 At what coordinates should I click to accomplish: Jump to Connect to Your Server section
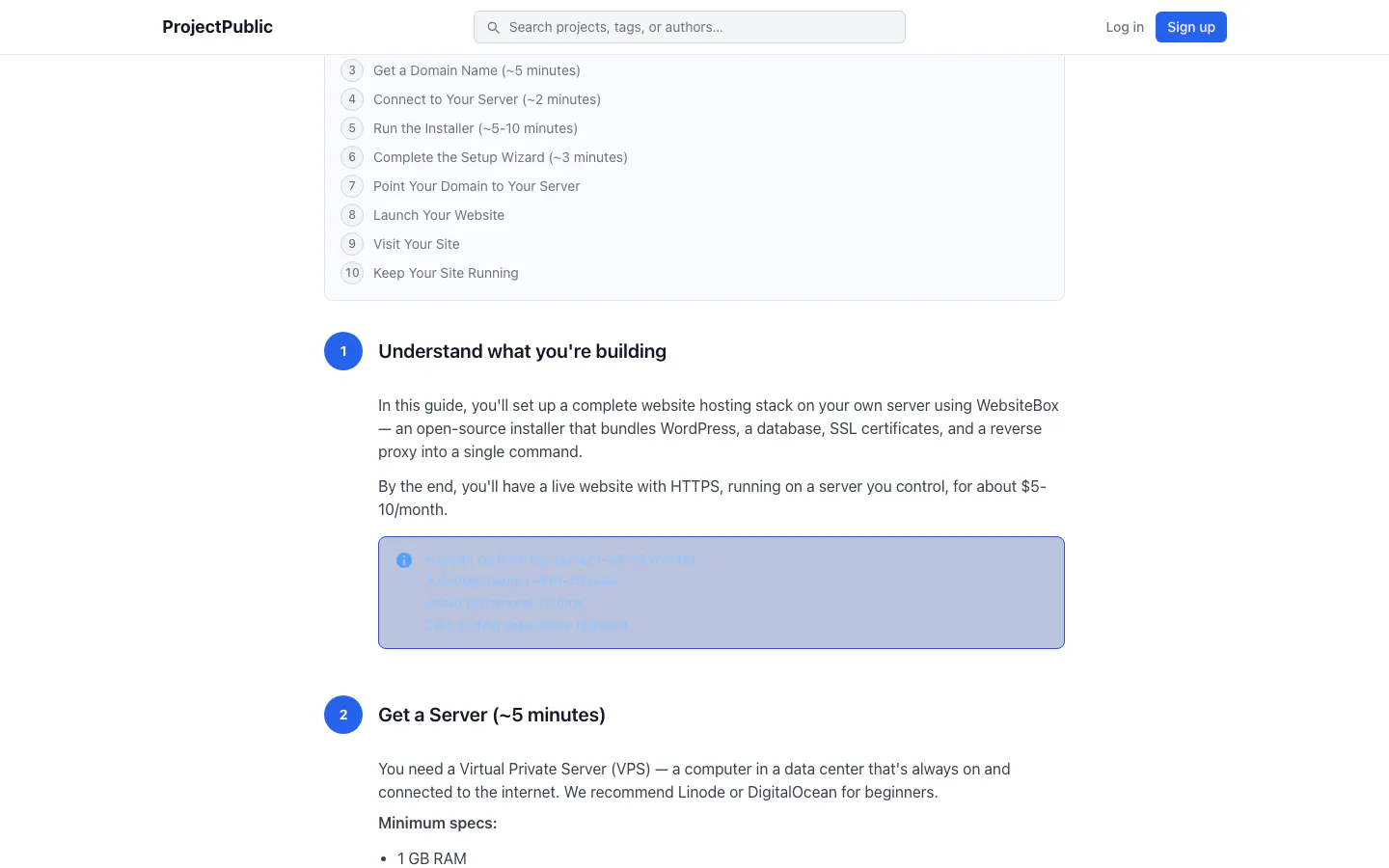pyautogui.click(x=487, y=99)
